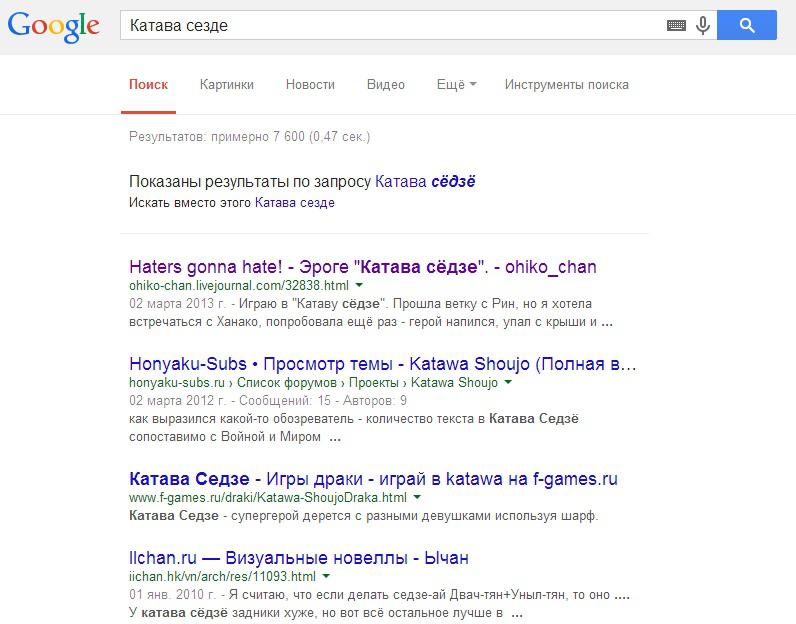The height and width of the screenshot is (624, 796).
Task: Click the results count text "примерно 7 600"
Action: [257, 137]
